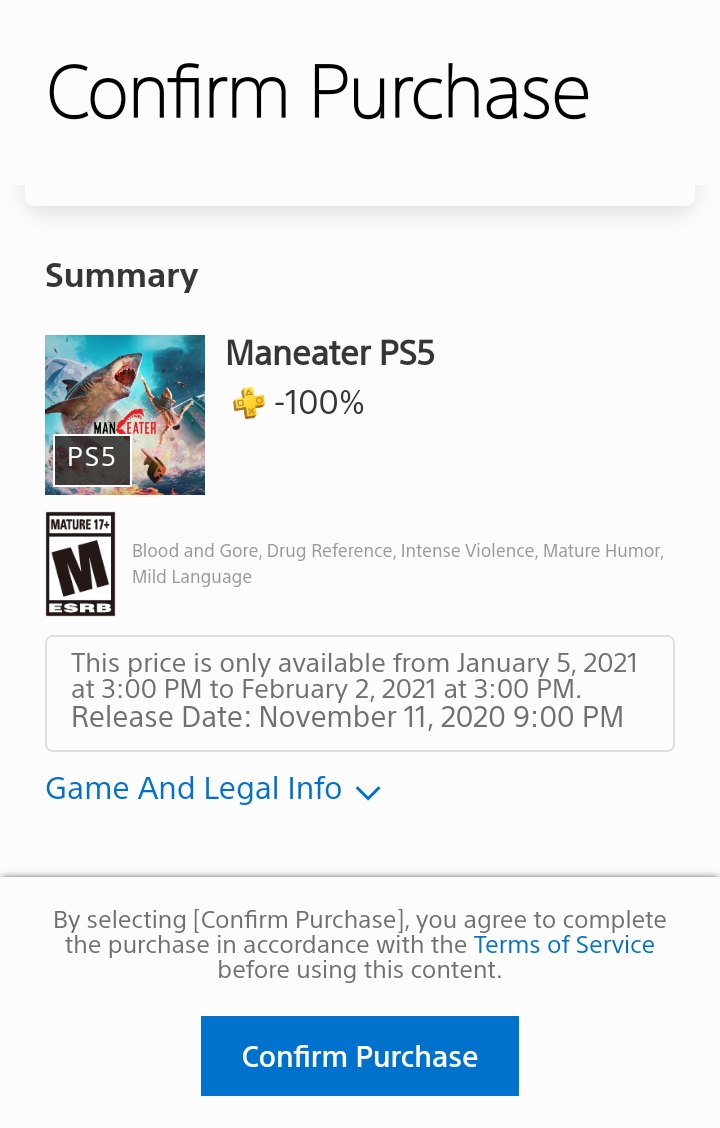Click the ESRB Mature 17+ rating icon
Screen dimensions: 720x1128
(80, 564)
